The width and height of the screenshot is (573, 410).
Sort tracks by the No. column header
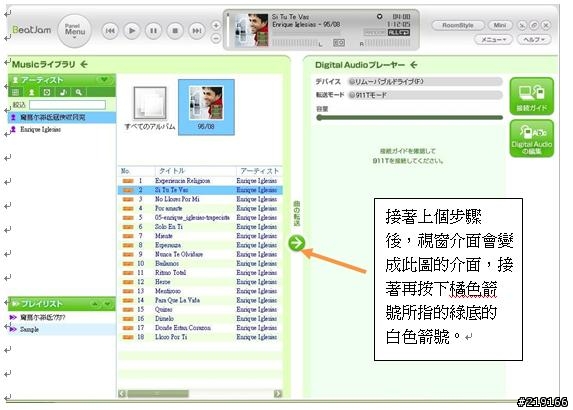(125, 171)
